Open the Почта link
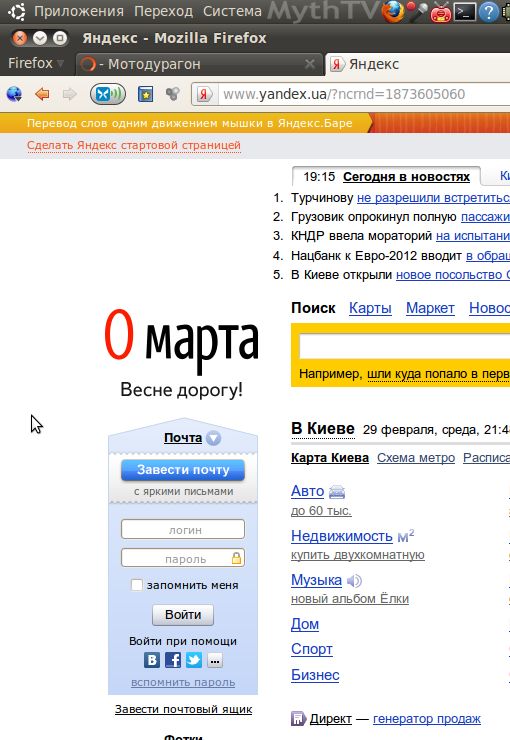 pyautogui.click(x=183, y=438)
